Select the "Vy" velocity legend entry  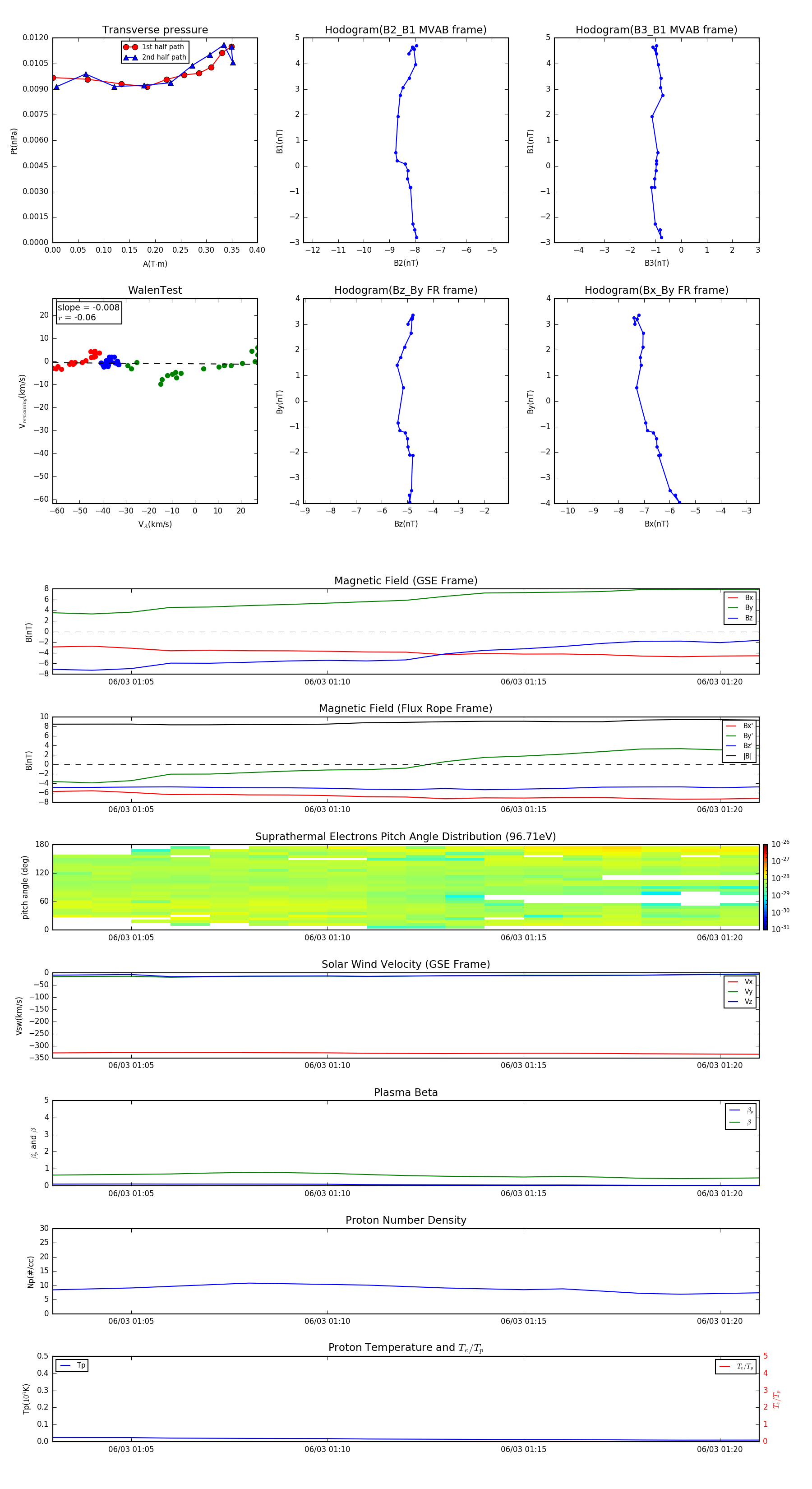(740, 992)
